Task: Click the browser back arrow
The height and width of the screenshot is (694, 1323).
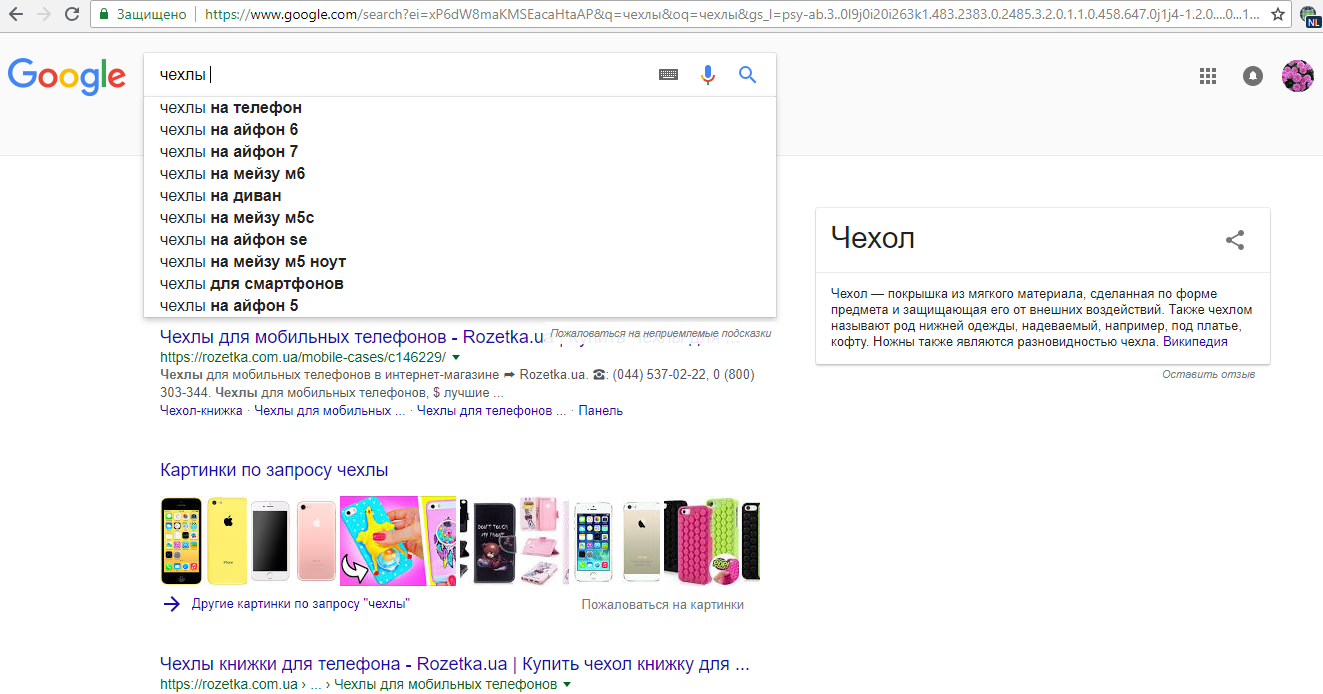Action: 16,14
